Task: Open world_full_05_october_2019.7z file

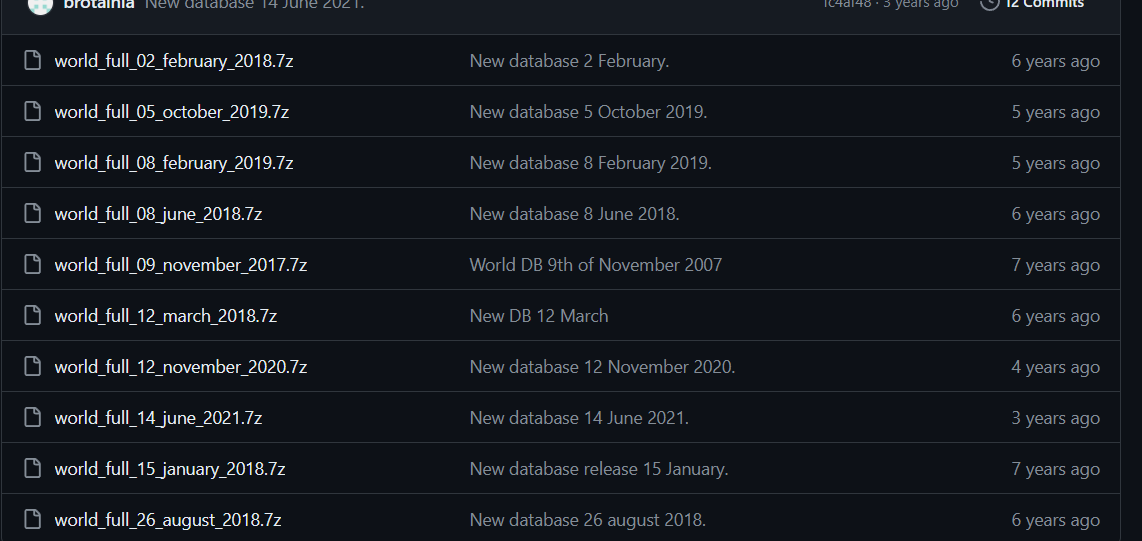Action: coord(172,112)
